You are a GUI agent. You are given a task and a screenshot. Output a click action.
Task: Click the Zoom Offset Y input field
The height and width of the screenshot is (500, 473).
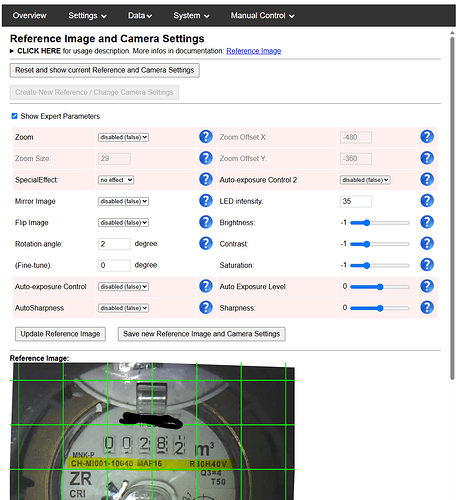tap(356, 159)
